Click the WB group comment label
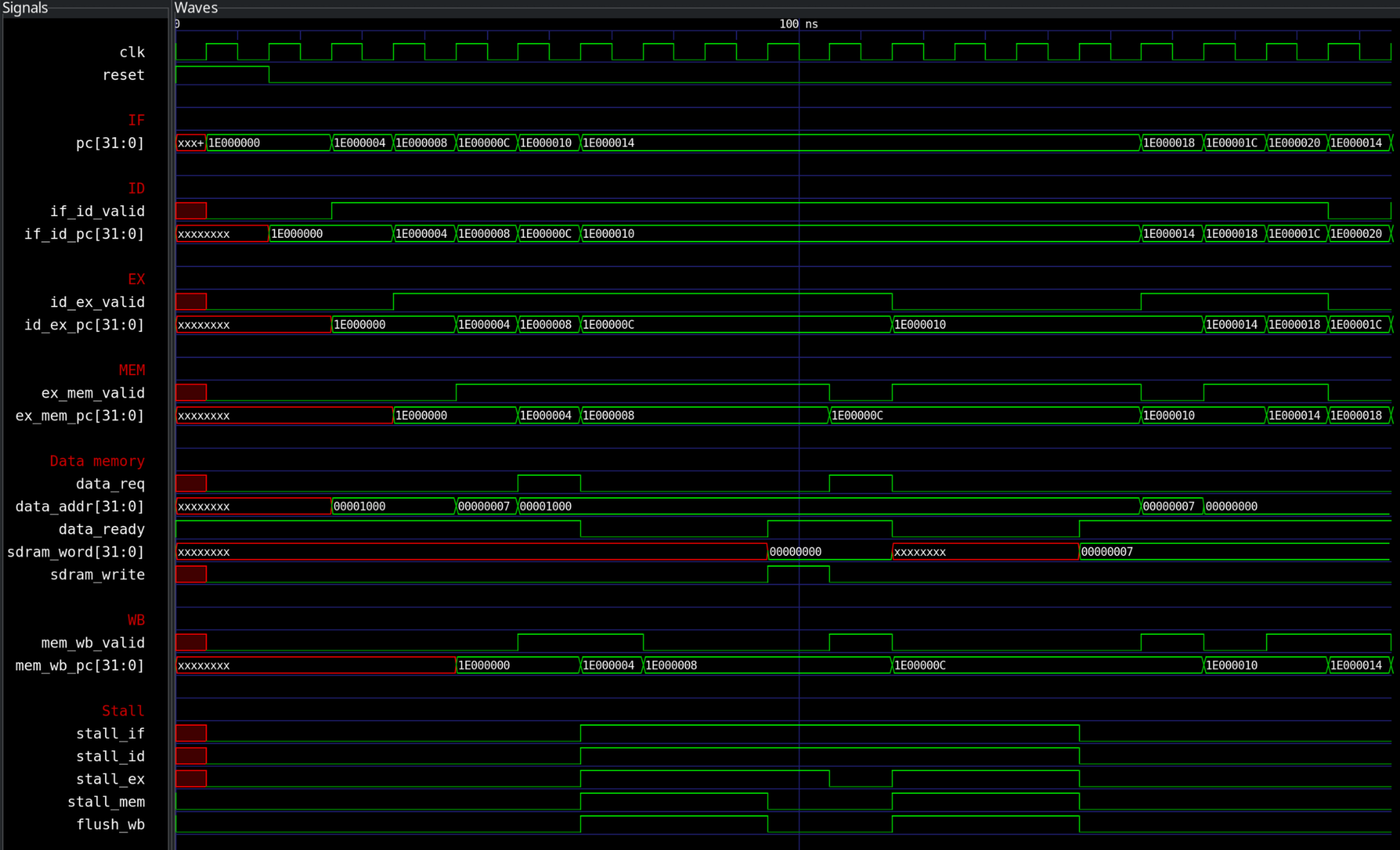The width and height of the screenshot is (1400, 850). 136,620
